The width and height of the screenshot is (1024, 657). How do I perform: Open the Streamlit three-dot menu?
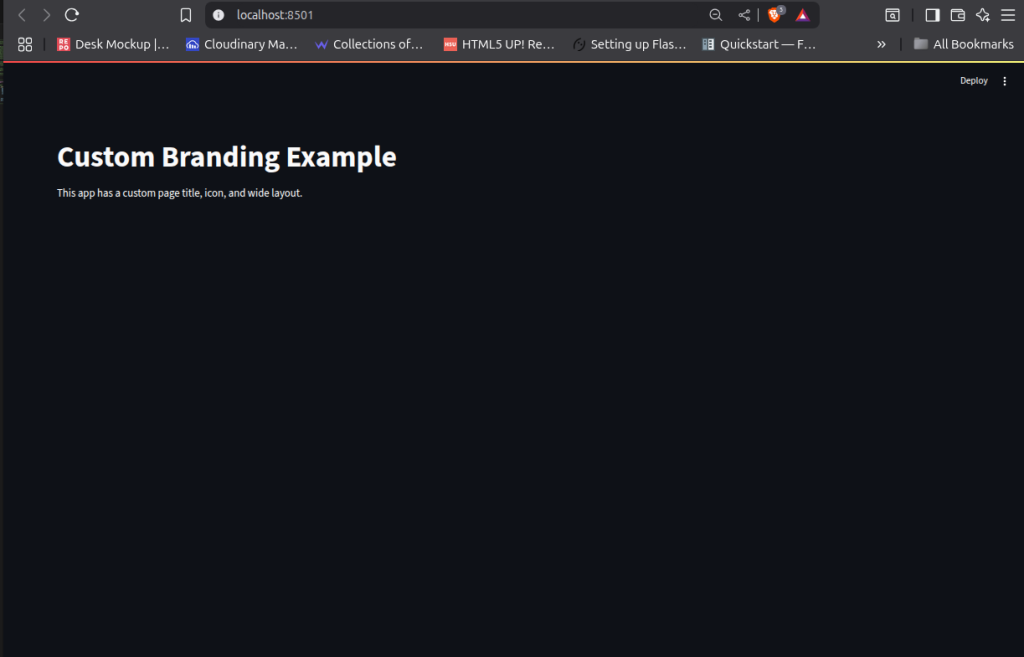pos(1004,81)
